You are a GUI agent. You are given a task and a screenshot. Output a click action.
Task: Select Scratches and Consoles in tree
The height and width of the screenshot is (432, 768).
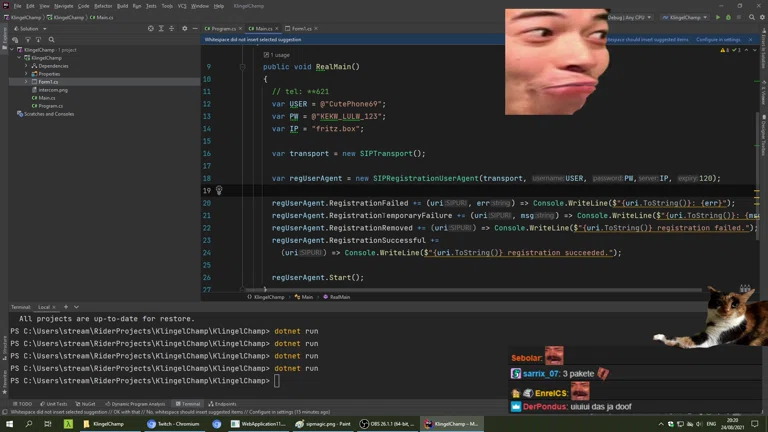[49, 114]
